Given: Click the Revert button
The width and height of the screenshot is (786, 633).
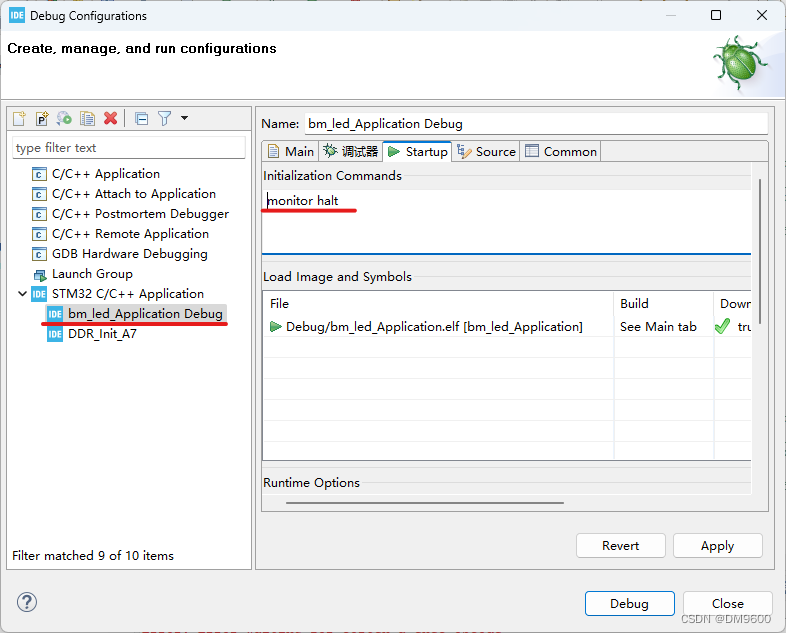Looking at the screenshot, I should (621, 546).
